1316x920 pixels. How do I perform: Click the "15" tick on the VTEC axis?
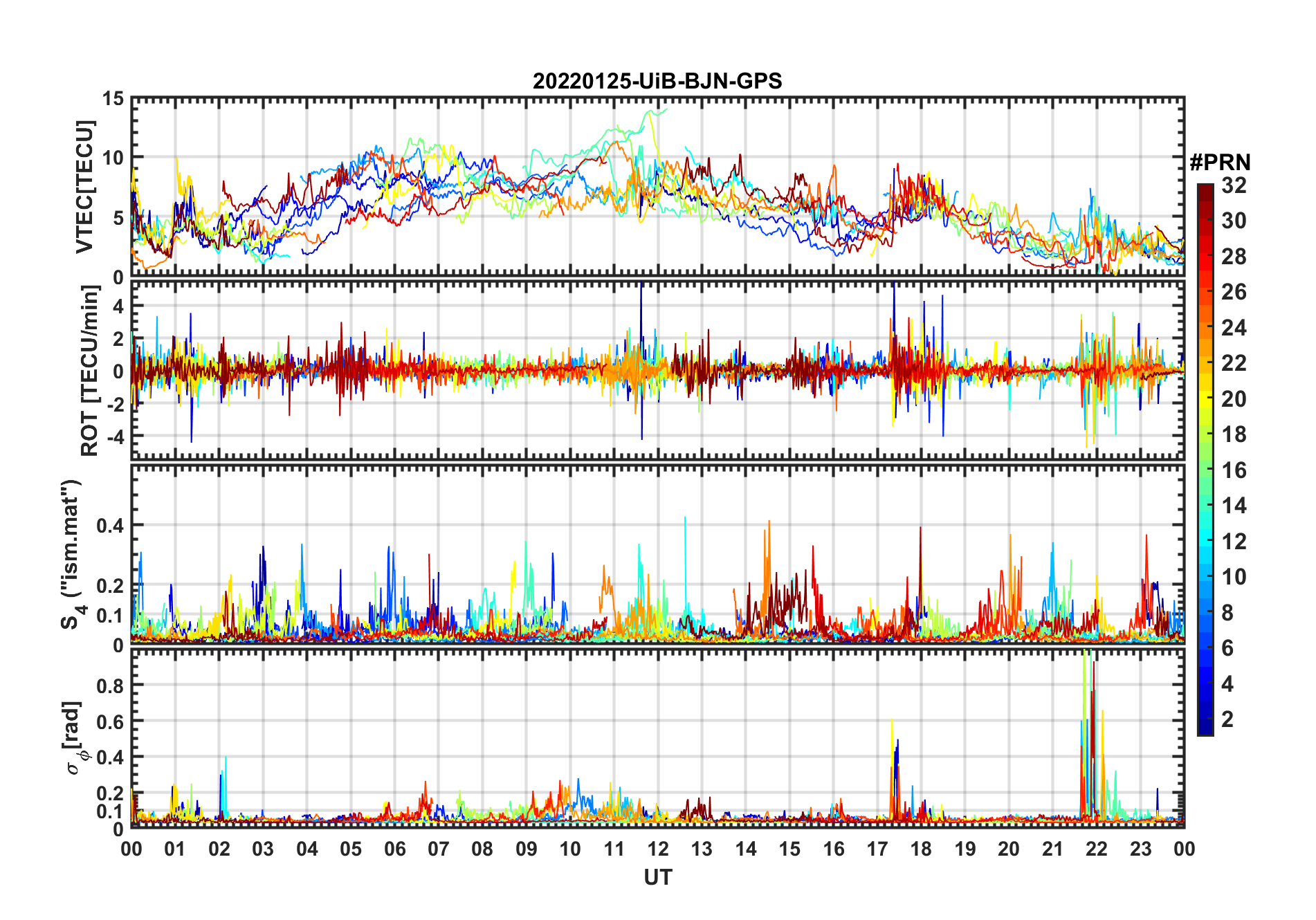coord(113,99)
